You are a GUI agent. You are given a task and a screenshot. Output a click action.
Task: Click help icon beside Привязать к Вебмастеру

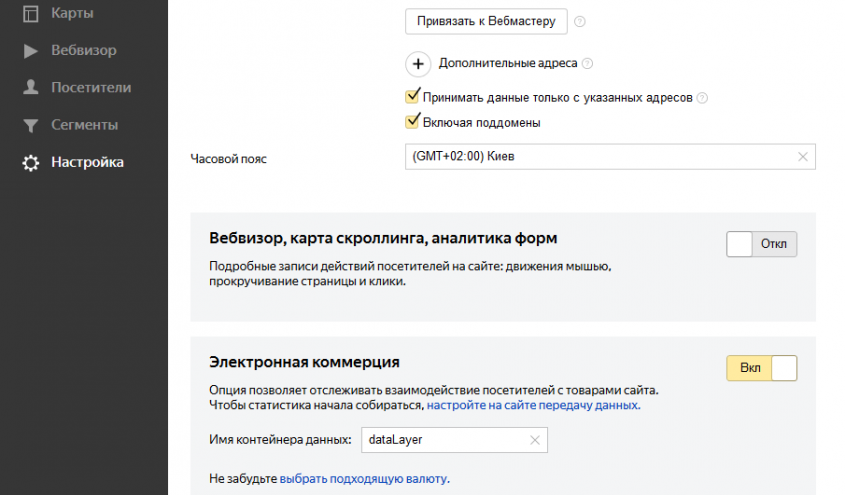[x=580, y=21]
